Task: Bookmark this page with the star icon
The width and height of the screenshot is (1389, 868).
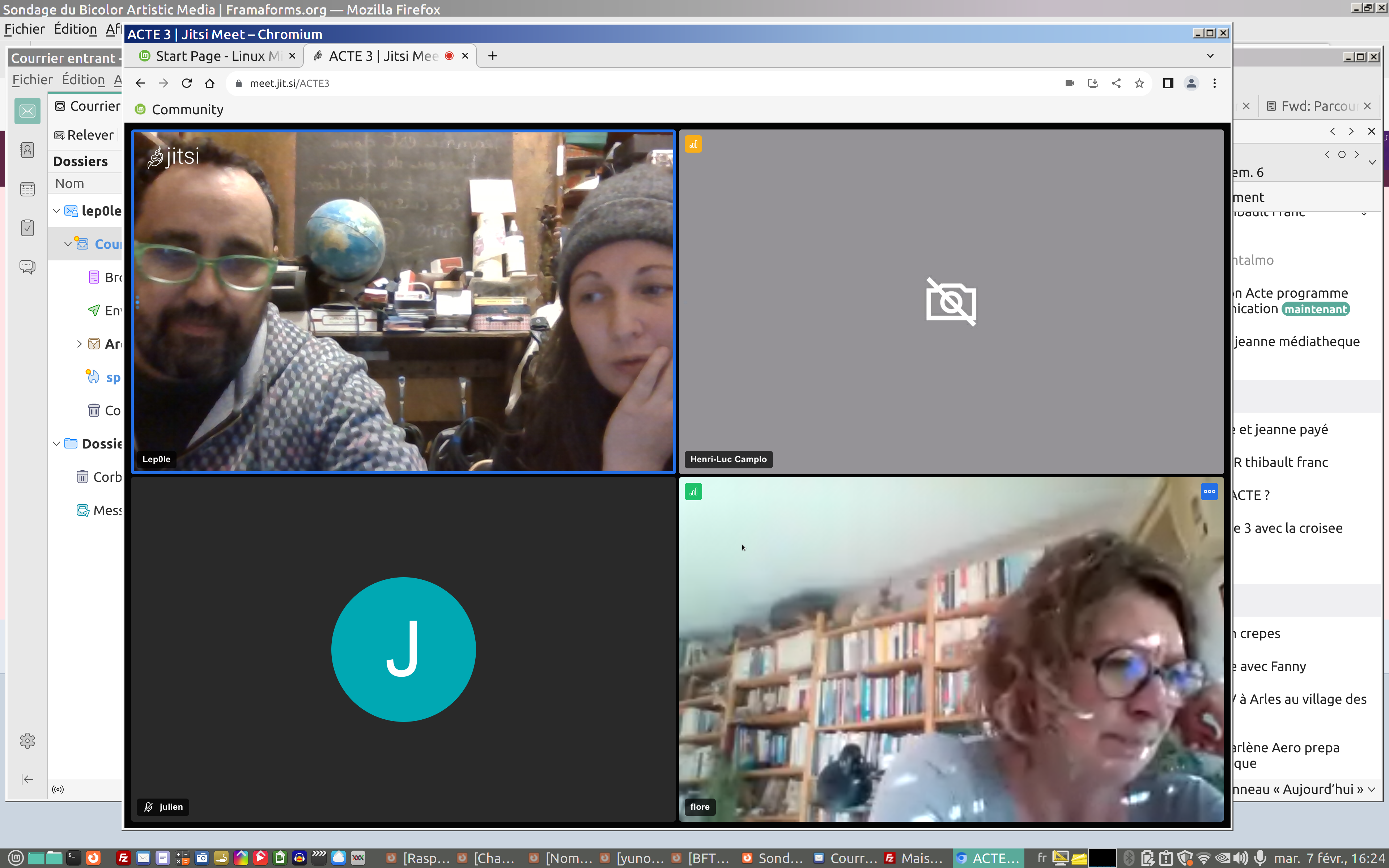Action: click(1139, 83)
